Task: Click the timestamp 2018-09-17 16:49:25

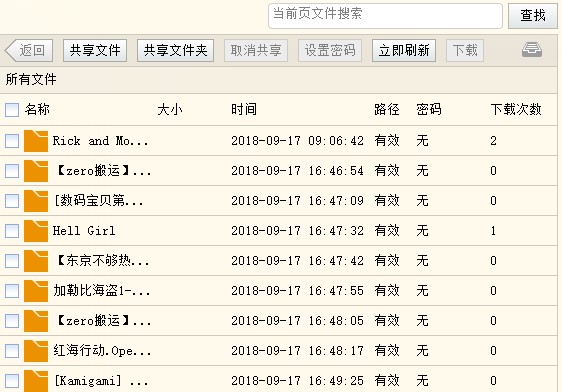Action: coord(297,381)
